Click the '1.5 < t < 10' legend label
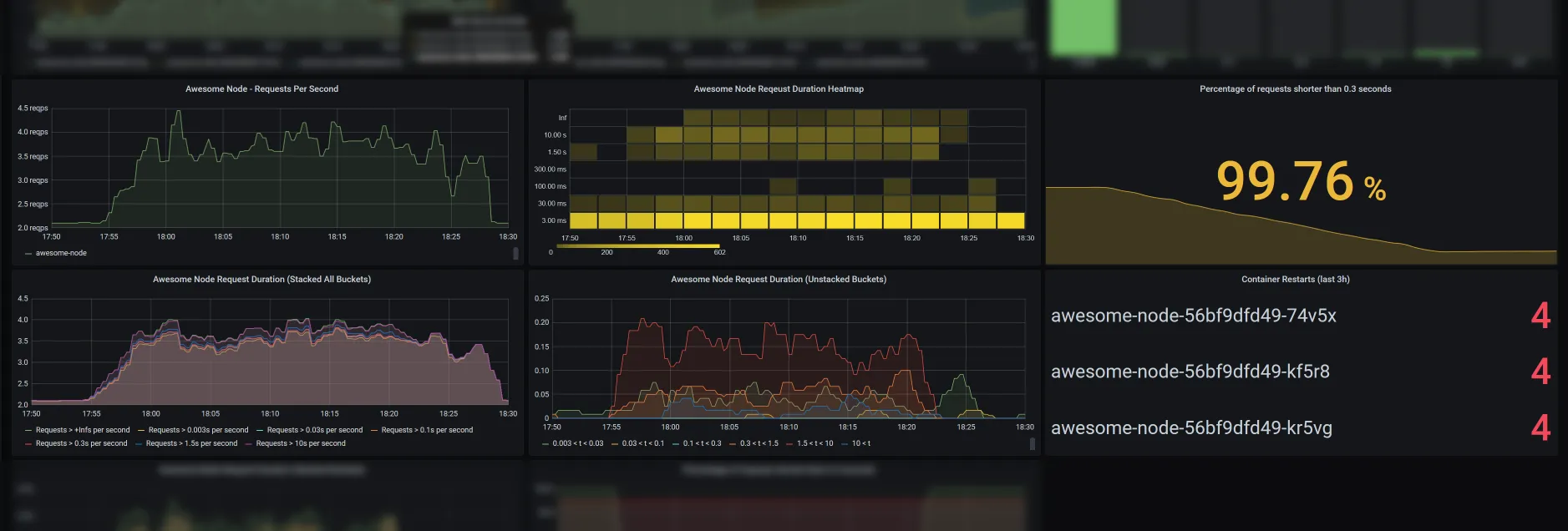Screen dimensions: 1568x531 tap(814, 443)
